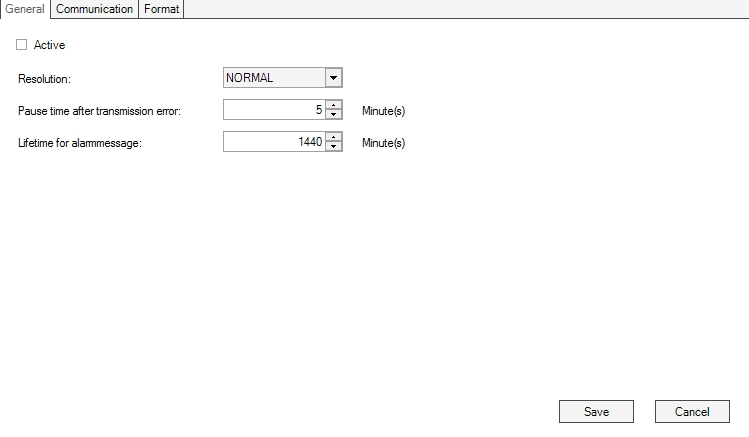Viewport: 749px width, 437px height.
Task: Decrease alarm message lifetime with down arrow
Action: click(334, 147)
